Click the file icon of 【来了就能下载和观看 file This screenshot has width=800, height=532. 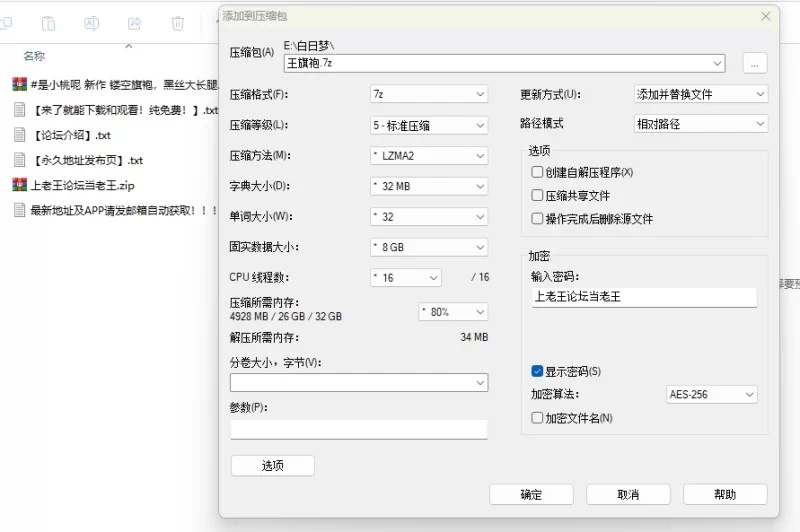(x=19, y=110)
